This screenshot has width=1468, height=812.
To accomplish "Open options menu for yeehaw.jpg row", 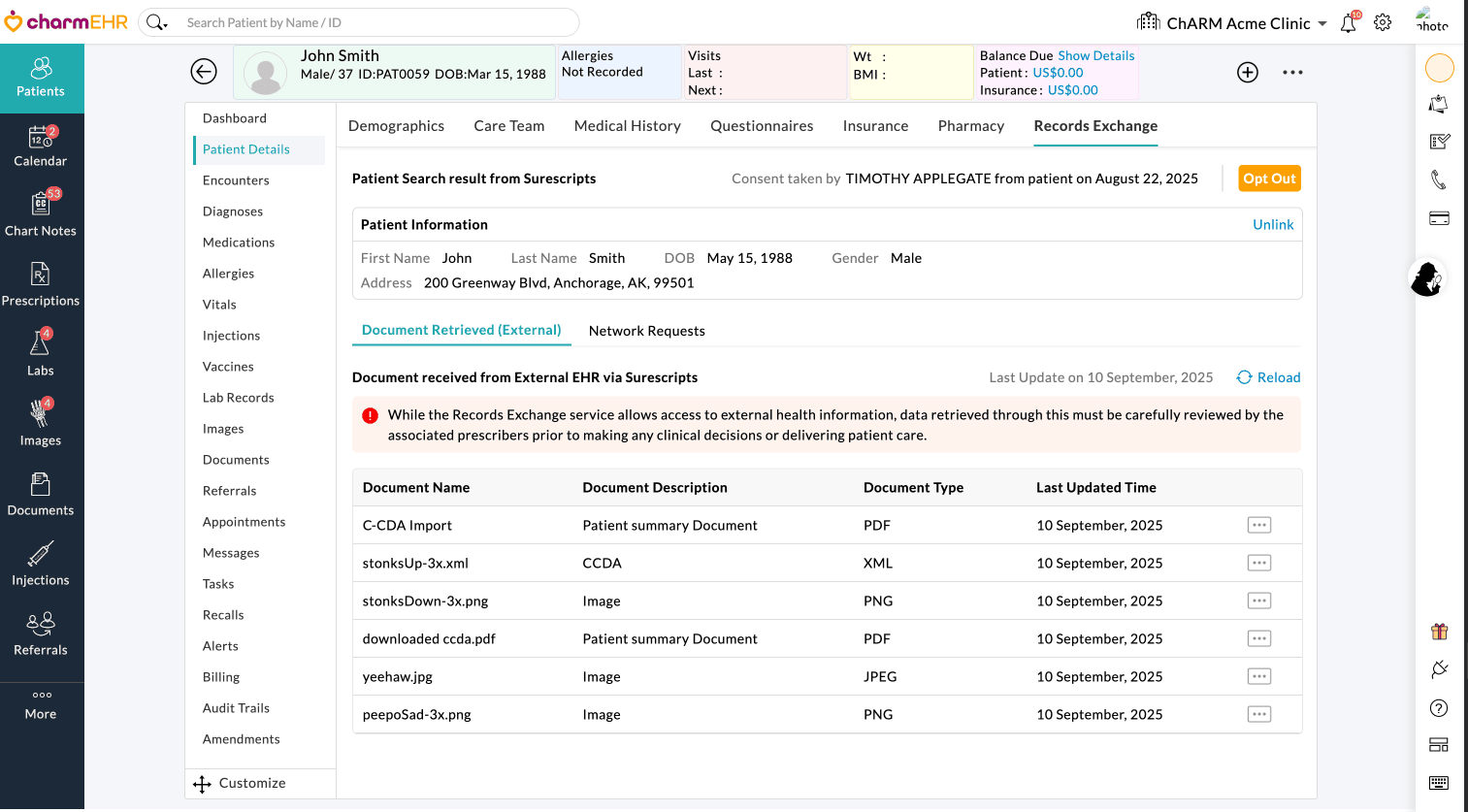I will [x=1259, y=676].
